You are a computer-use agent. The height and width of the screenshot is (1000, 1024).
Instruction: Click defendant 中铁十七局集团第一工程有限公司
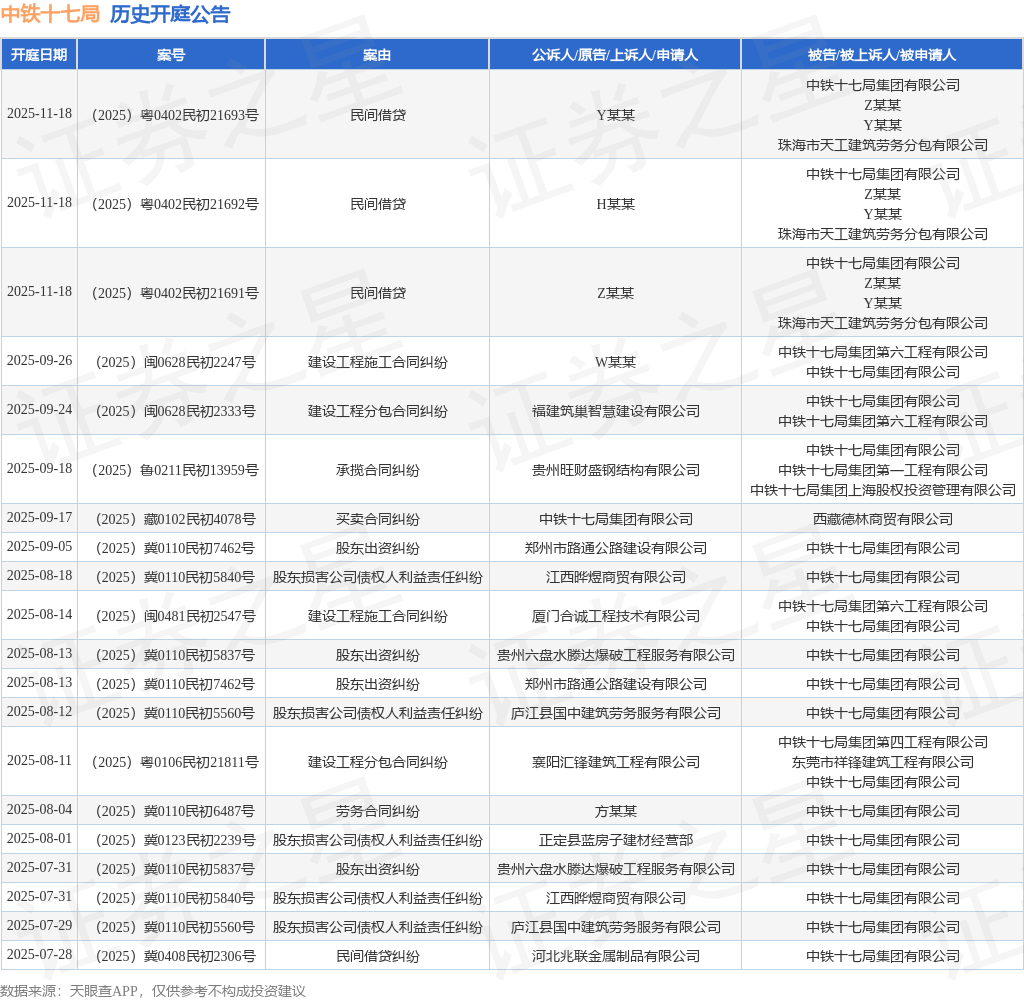click(882, 470)
